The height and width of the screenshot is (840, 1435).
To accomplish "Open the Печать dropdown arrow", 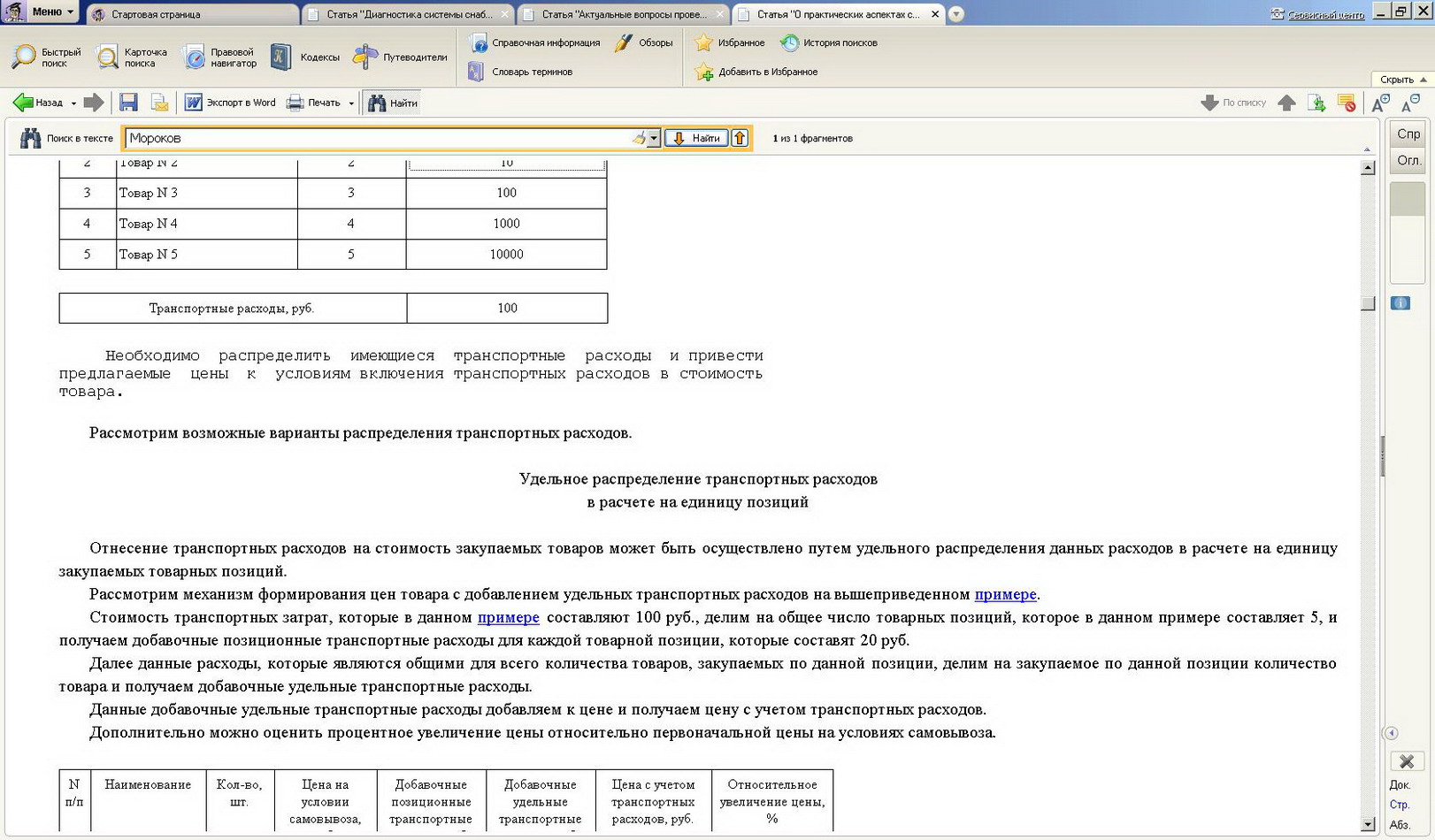I will [x=351, y=103].
